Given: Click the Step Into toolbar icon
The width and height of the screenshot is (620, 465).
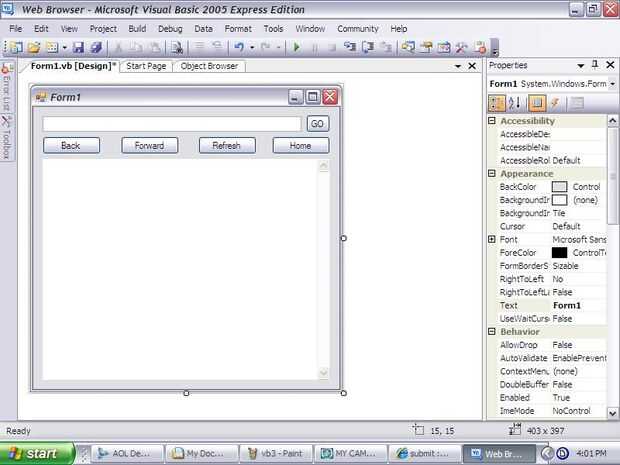Looking at the screenshot, I should click(x=350, y=47).
